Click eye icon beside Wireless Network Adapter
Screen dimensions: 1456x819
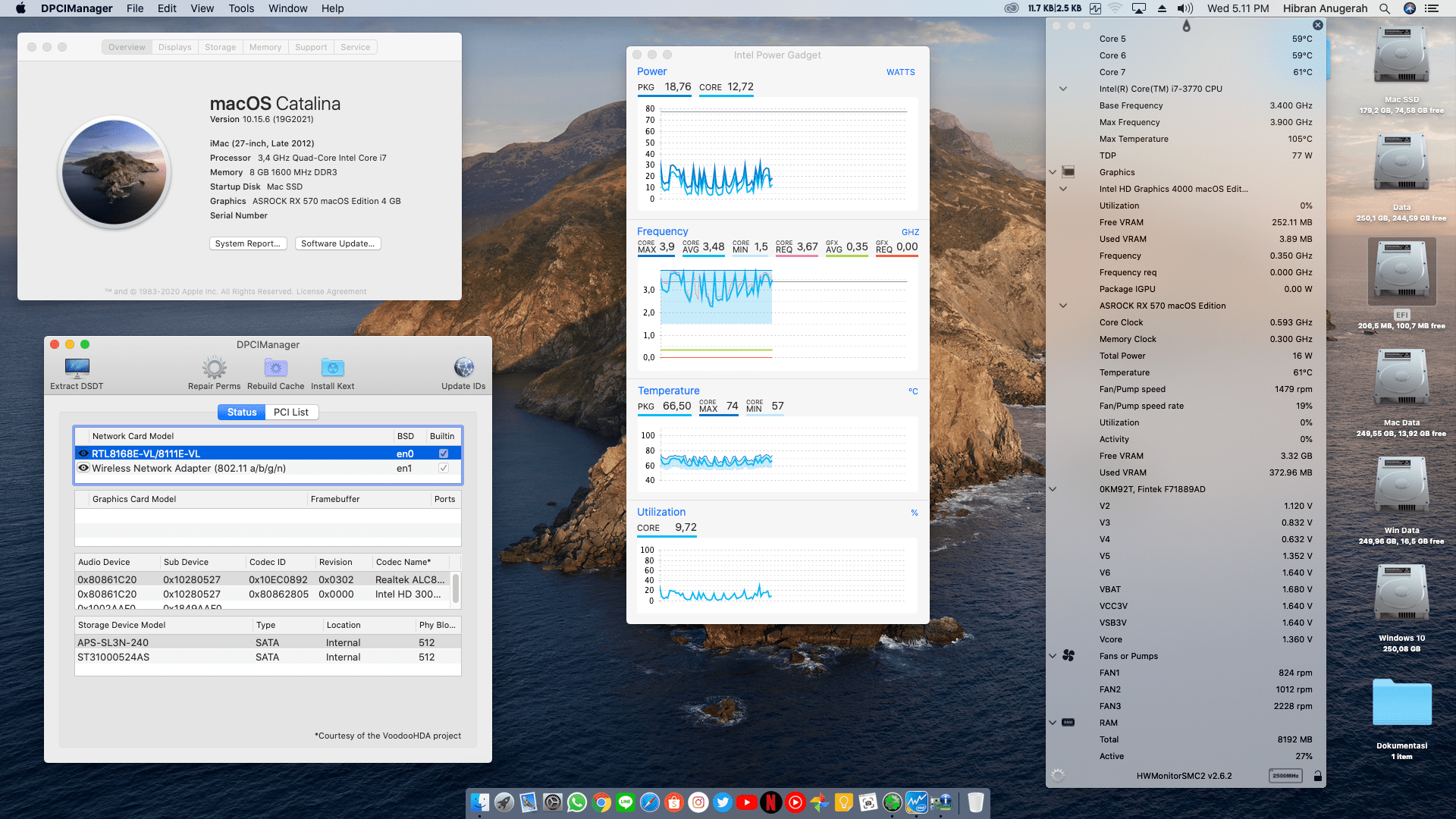pos(83,468)
